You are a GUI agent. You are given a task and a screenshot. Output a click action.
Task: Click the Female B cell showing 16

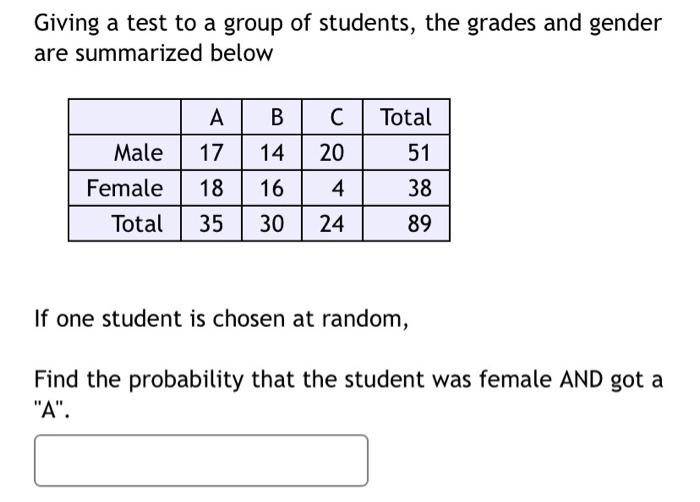272,188
